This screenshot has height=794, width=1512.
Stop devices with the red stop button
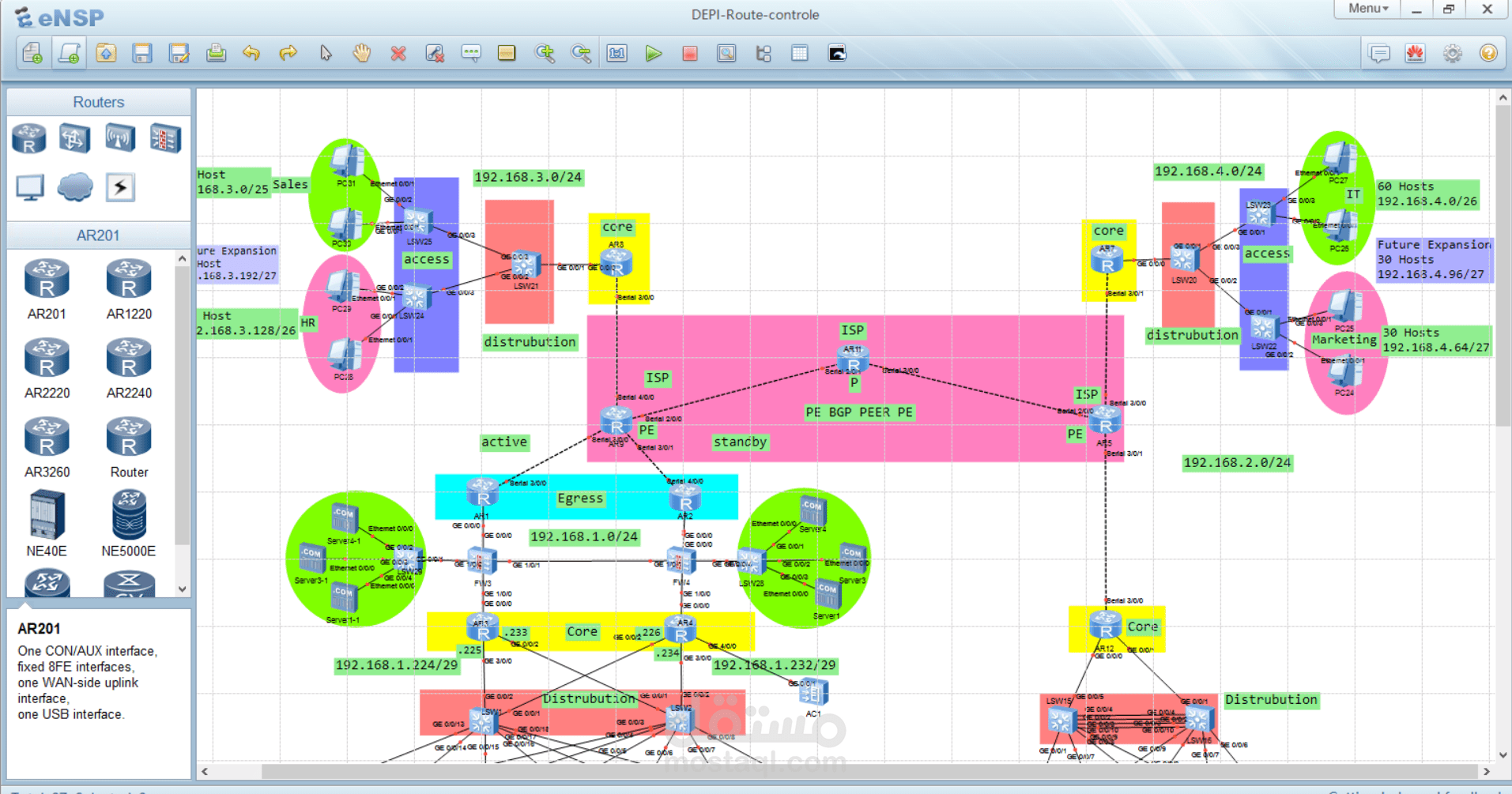(x=690, y=54)
